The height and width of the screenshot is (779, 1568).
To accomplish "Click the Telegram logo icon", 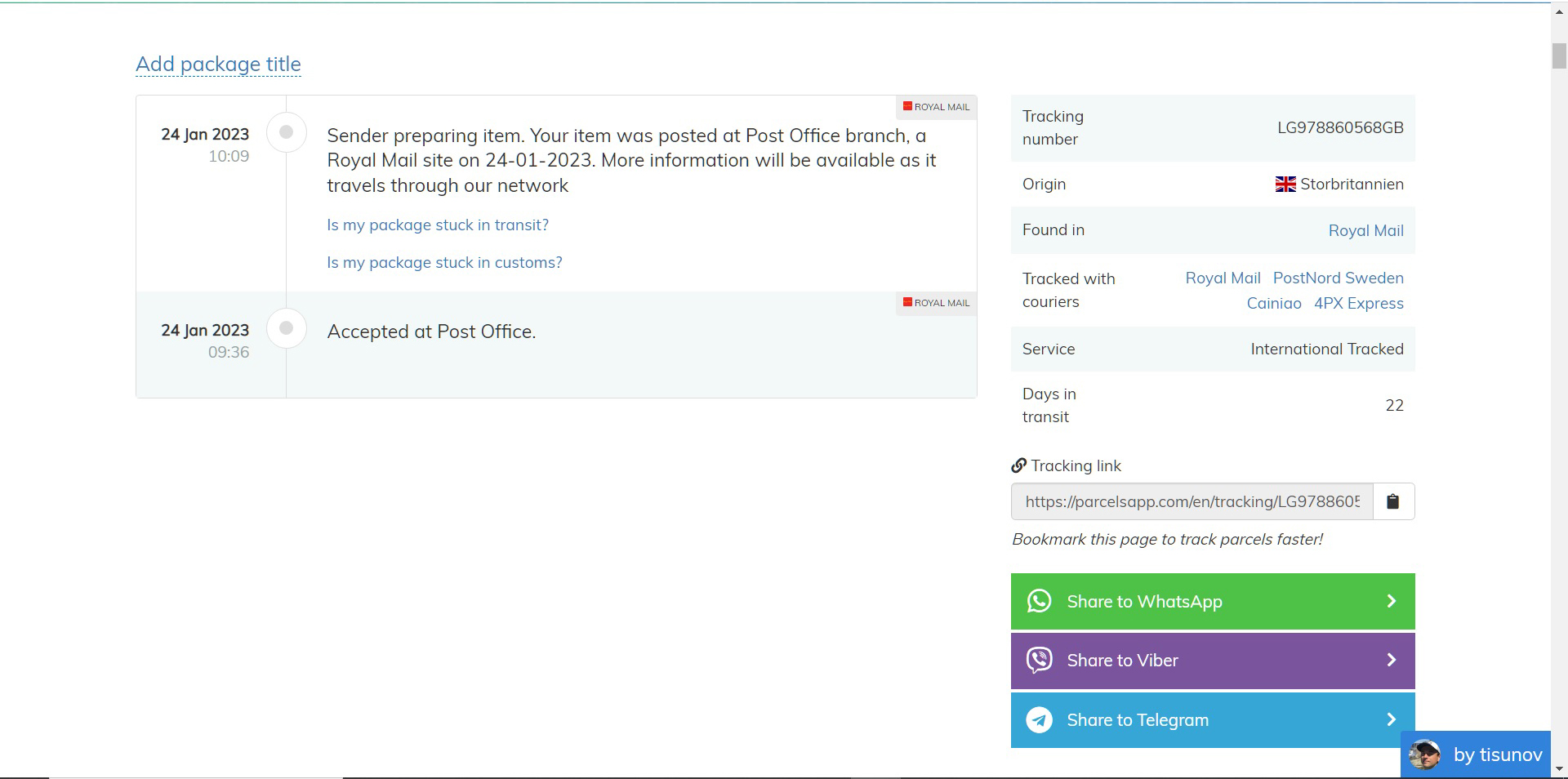I will [x=1039, y=719].
